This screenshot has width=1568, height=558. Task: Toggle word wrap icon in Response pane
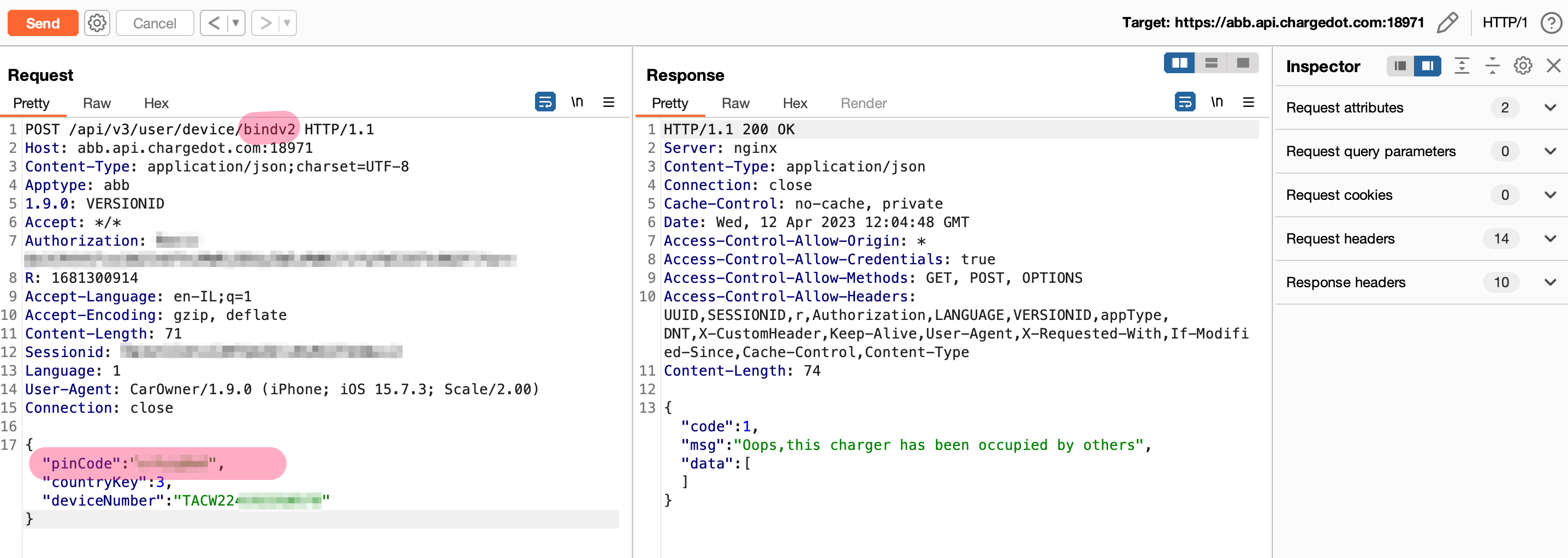point(1185,102)
